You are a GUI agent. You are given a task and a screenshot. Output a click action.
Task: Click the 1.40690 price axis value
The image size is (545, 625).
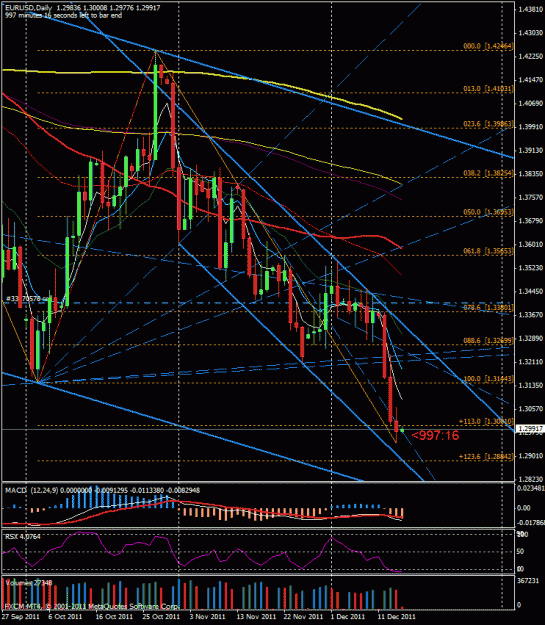pos(530,103)
